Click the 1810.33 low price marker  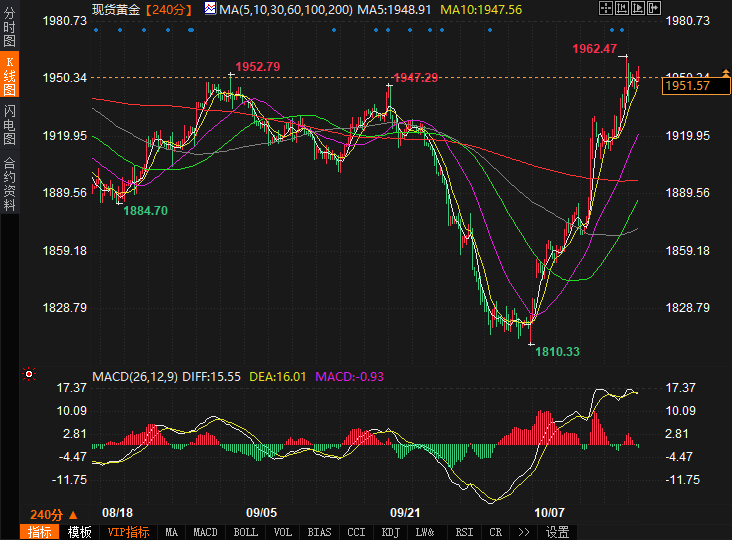click(x=558, y=351)
